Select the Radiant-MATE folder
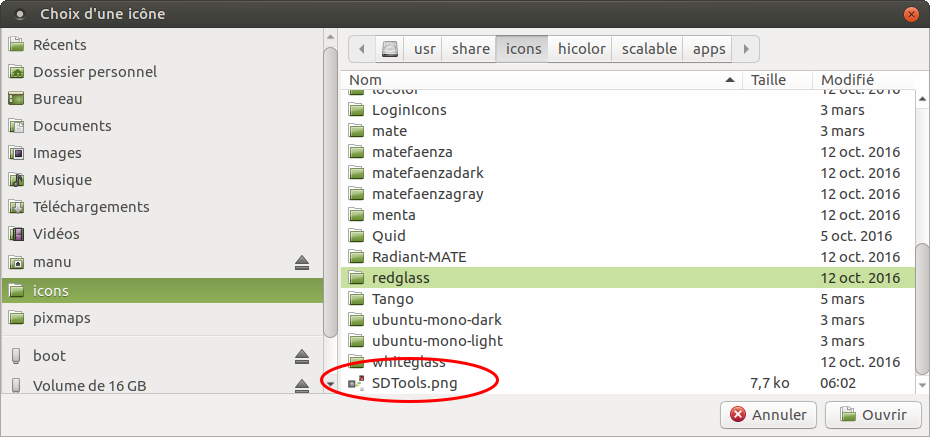 [418, 257]
